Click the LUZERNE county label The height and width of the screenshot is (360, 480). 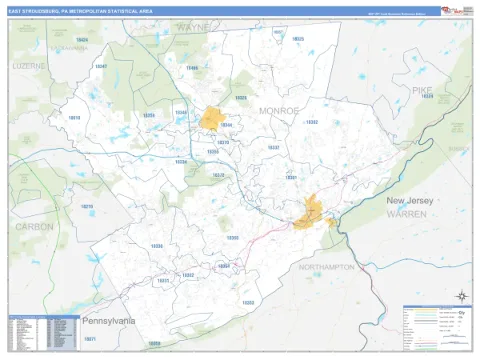(x=29, y=66)
